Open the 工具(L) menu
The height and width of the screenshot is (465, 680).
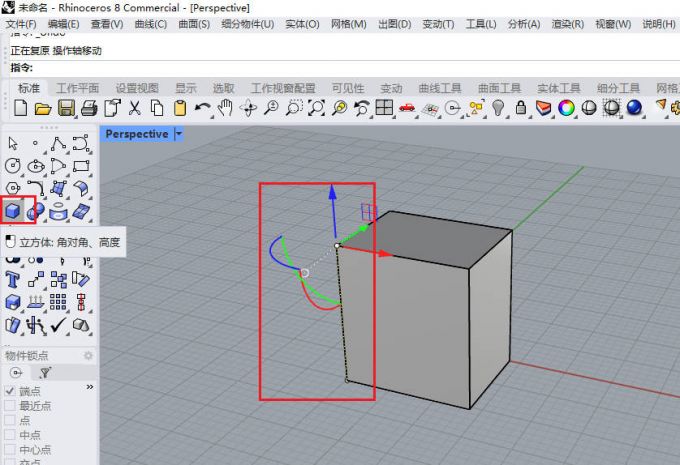[x=481, y=24]
